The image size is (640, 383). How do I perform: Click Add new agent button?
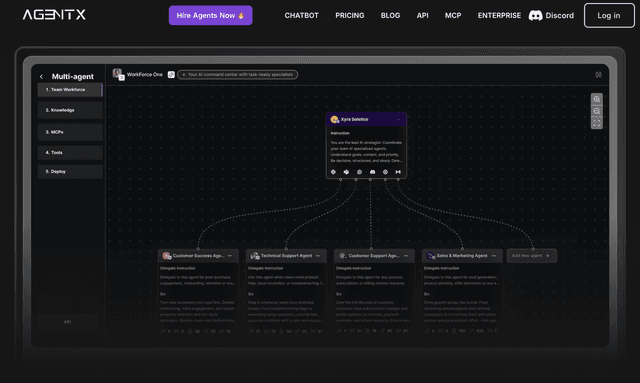click(x=531, y=256)
